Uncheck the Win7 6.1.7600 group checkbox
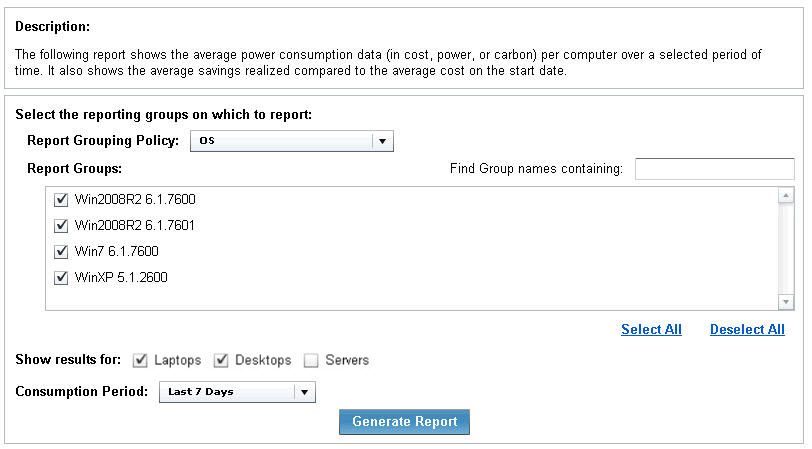This screenshot has width=812, height=449. pos(62,252)
